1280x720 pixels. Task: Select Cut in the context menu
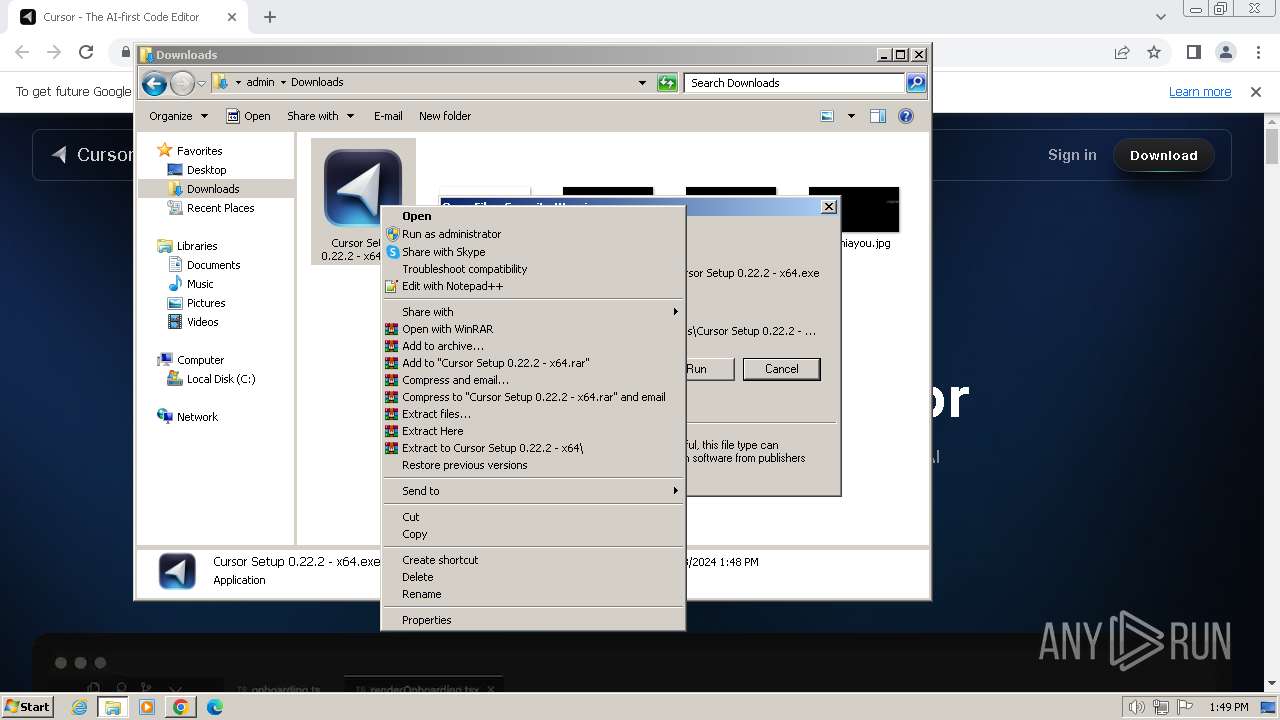533,517
